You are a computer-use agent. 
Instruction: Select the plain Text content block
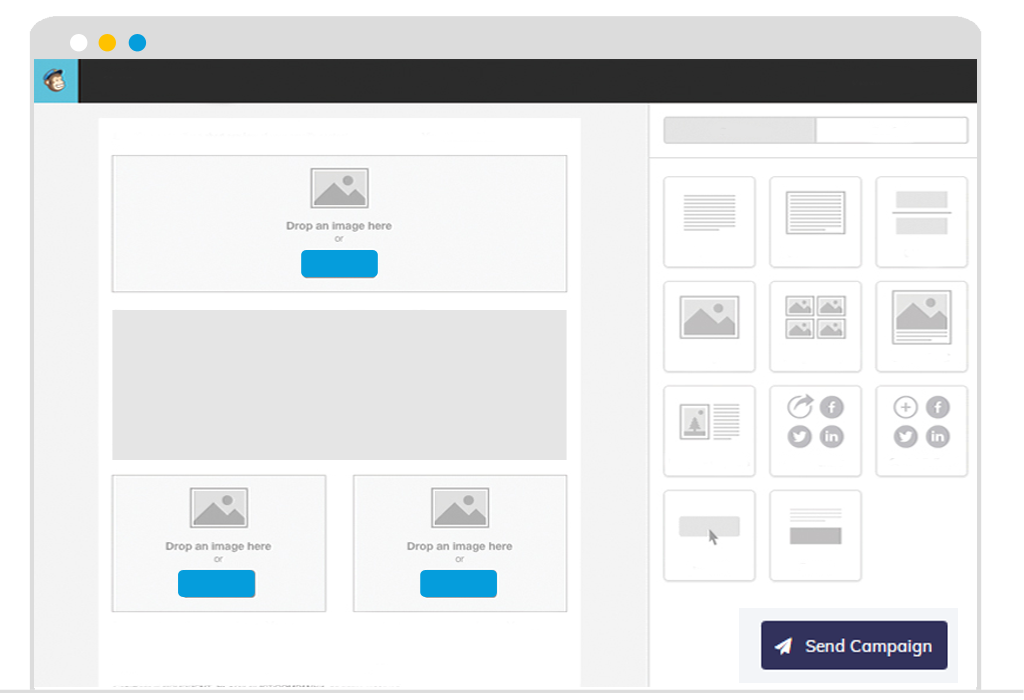[x=709, y=222]
